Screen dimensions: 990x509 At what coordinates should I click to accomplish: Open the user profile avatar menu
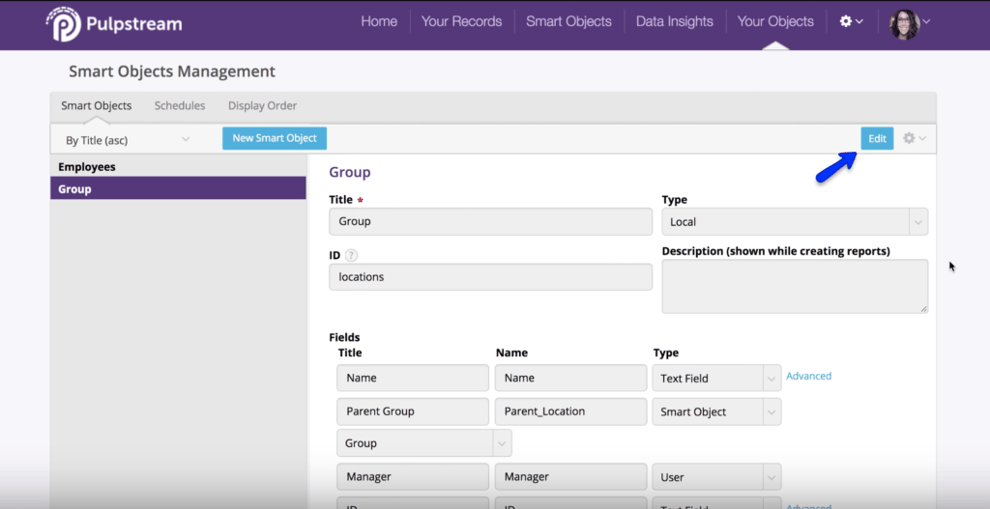tap(909, 23)
